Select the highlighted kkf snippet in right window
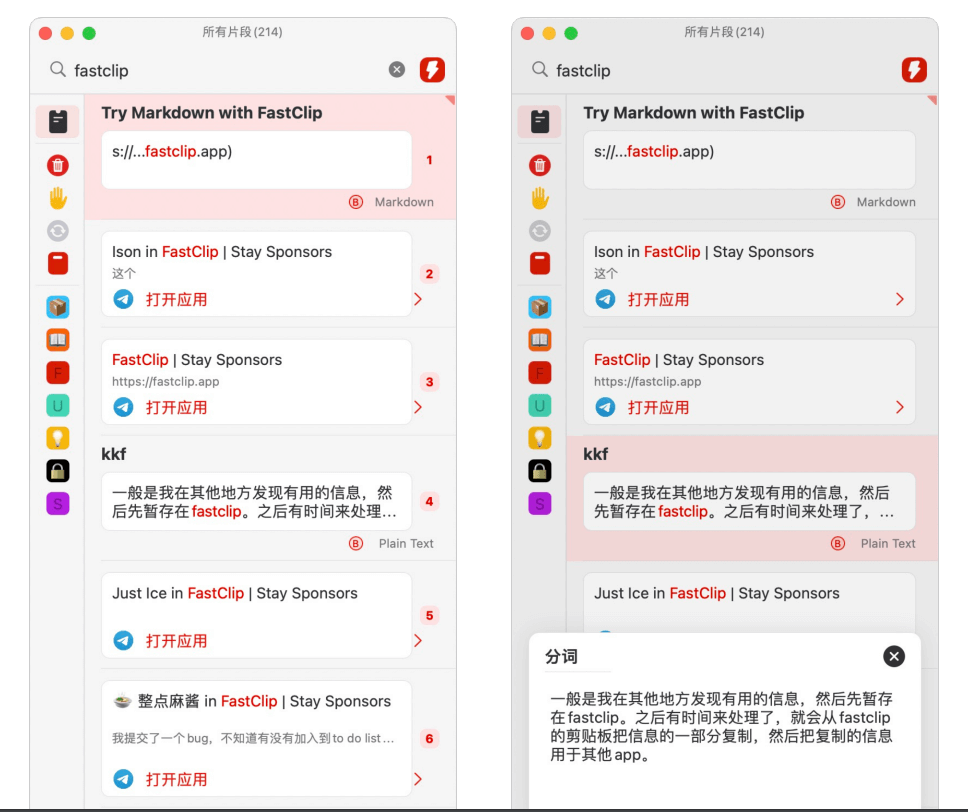The height and width of the screenshot is (812, 968). click(x=752, y=498)
